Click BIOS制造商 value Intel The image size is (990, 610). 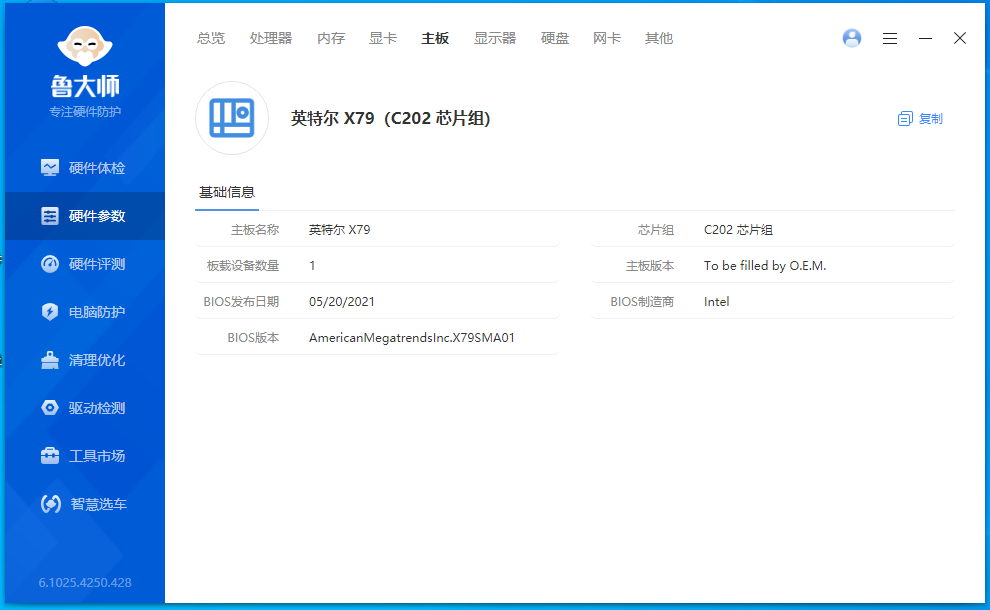pyautogui.click(x=717, y=302)
